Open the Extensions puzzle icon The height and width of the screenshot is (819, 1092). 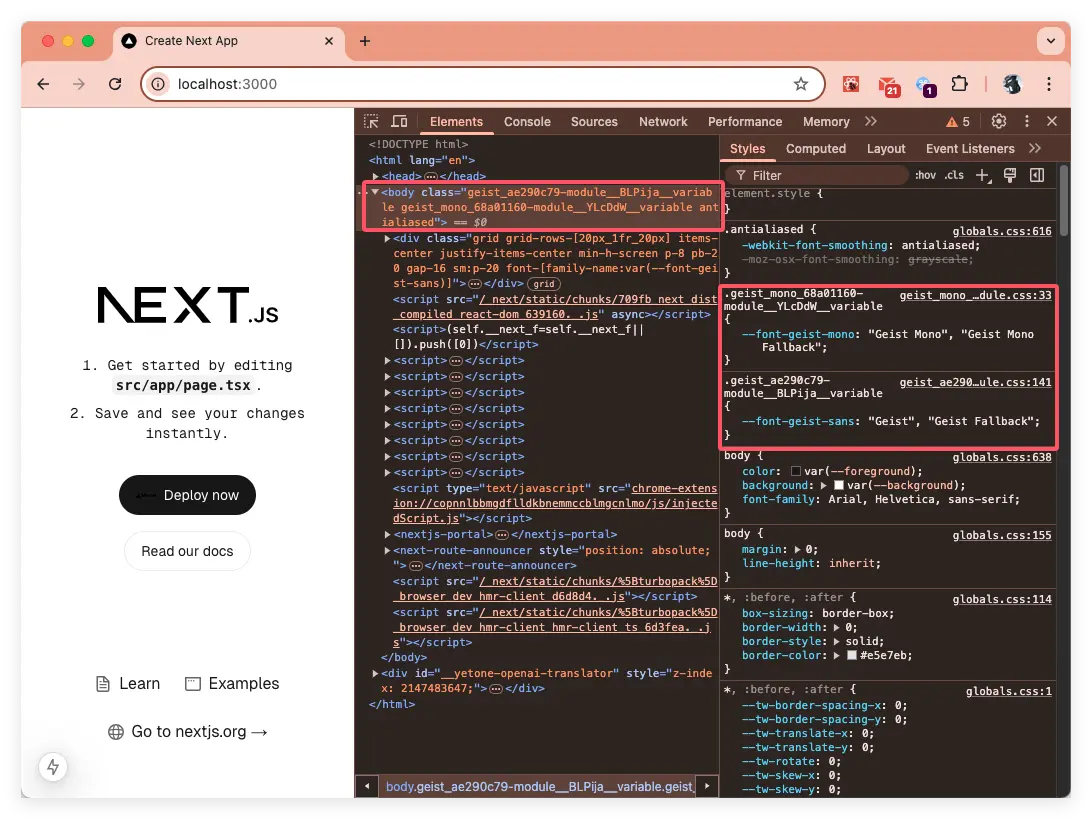[x=959, y=84]
